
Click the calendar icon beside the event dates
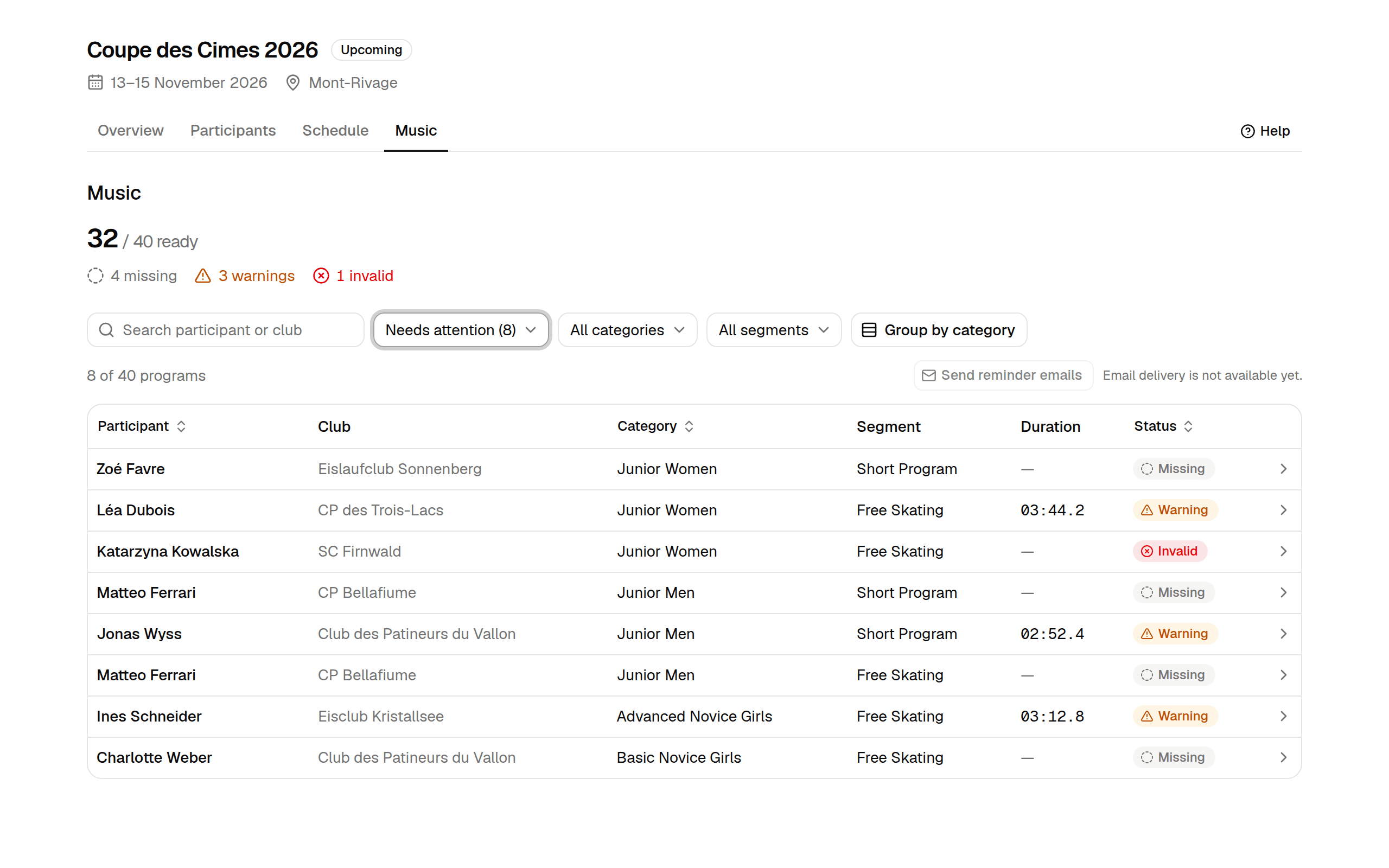[x=95, y=82]
